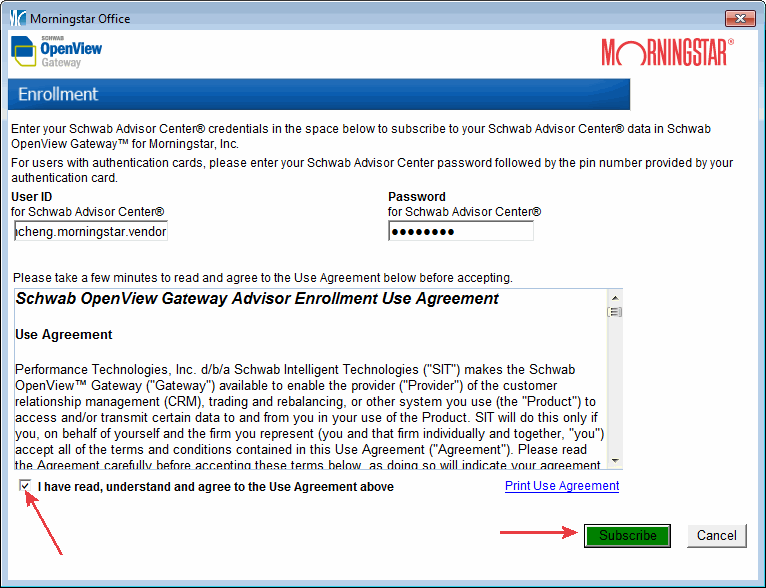The height and width of the screenshot is (588, 766).
Task: Uncheck the Use Agreement consent checkbox
Action: point(24,486)
